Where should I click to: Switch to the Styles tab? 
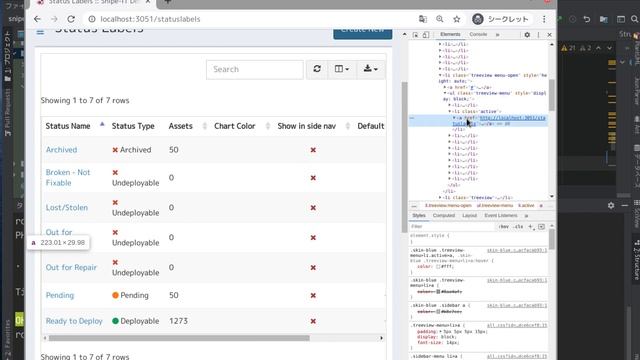point(419,216)
